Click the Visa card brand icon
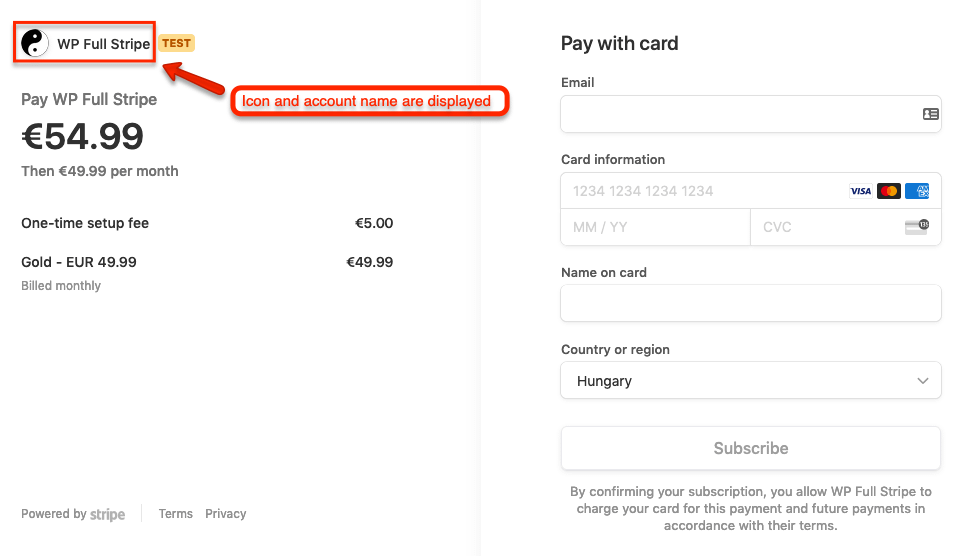Screen dimensions: 966x556 [860, 191]
